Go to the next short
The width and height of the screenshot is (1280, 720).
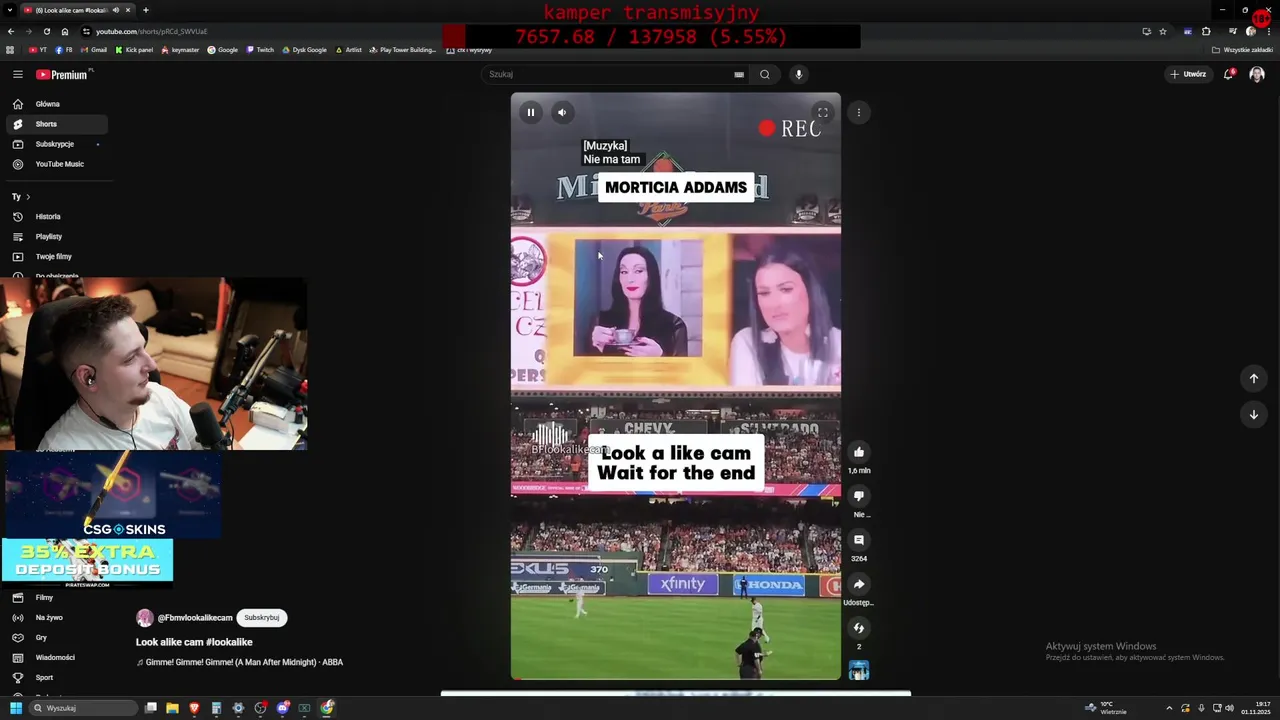tap(1253, 414)
